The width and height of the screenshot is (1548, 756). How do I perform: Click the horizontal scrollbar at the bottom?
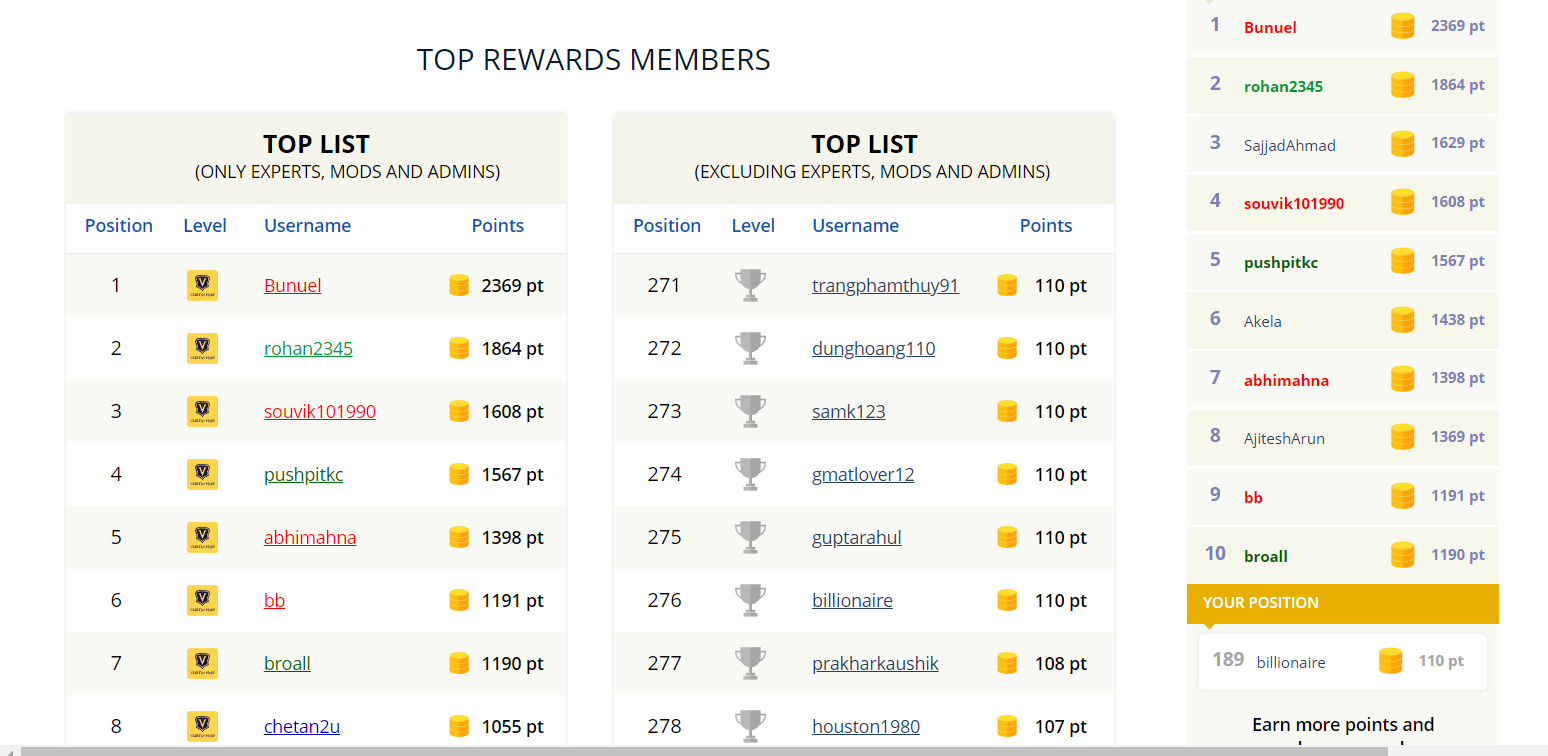tap(700, 749)
